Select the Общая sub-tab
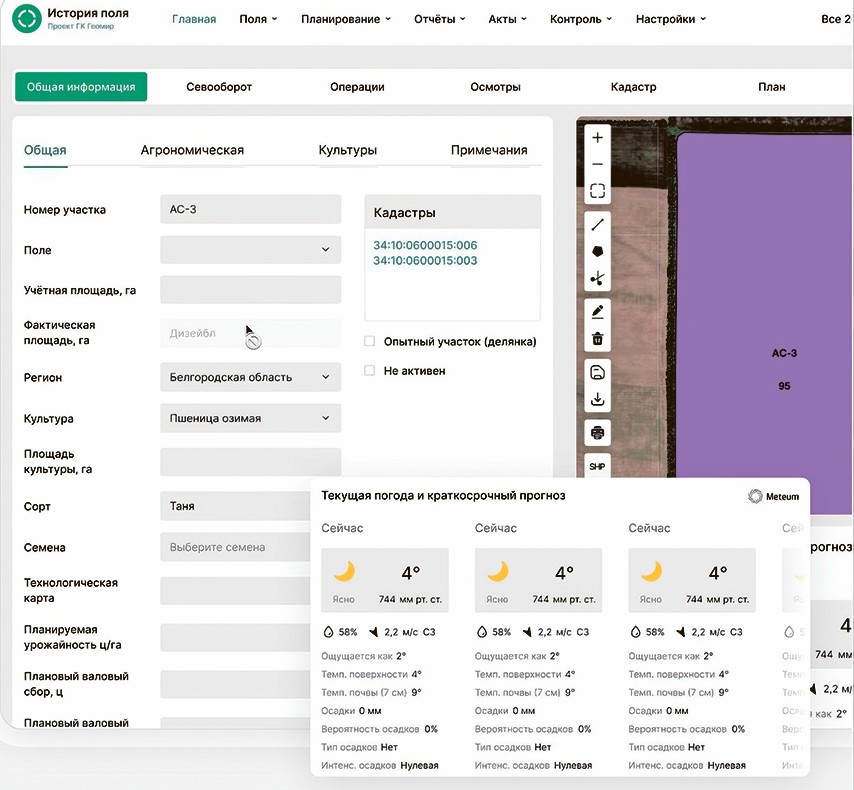 pos(45,150)
